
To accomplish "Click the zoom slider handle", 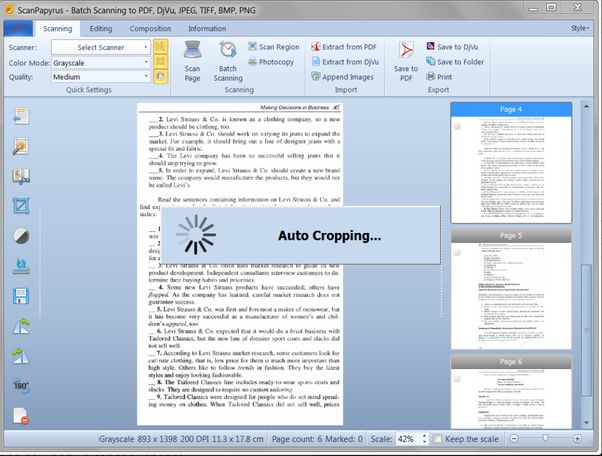I will point(545,438).
